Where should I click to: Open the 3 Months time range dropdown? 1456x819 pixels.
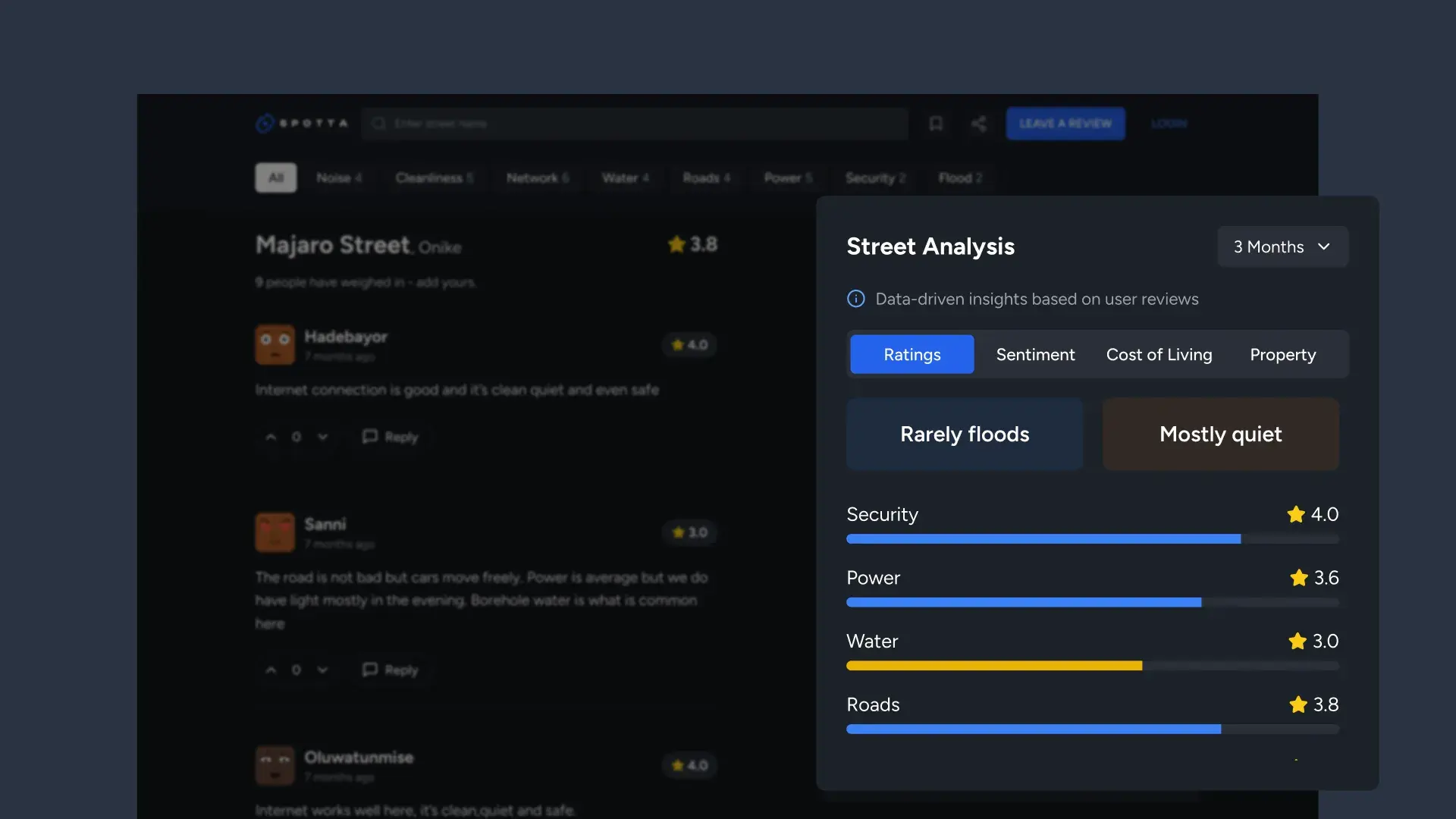[x=1282, y=246]
